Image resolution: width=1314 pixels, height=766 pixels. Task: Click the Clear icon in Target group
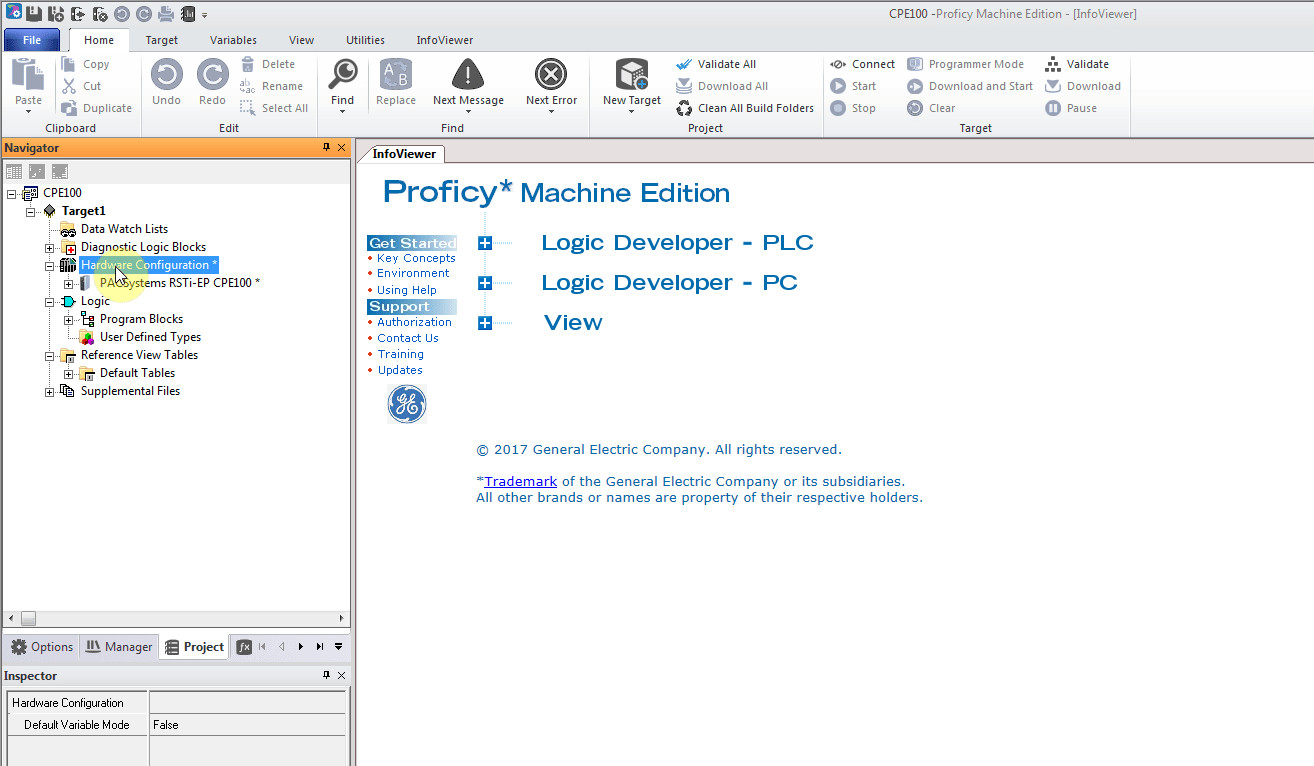915,108
